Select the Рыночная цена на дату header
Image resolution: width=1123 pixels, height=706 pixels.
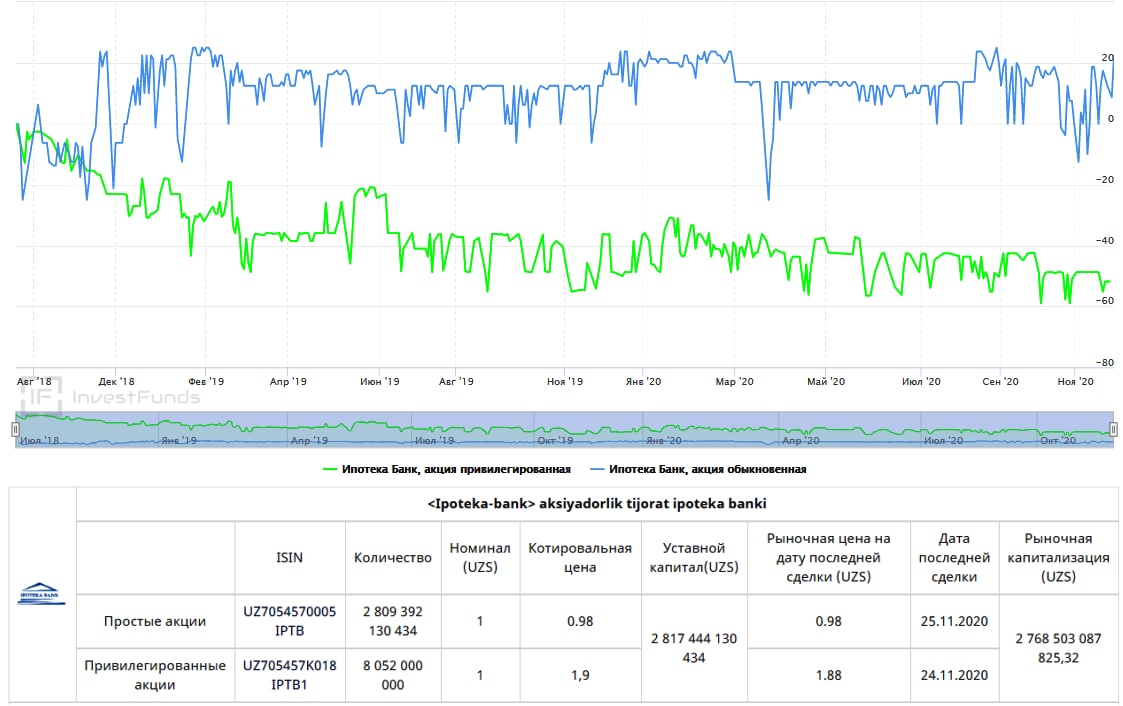click(829, 558)
